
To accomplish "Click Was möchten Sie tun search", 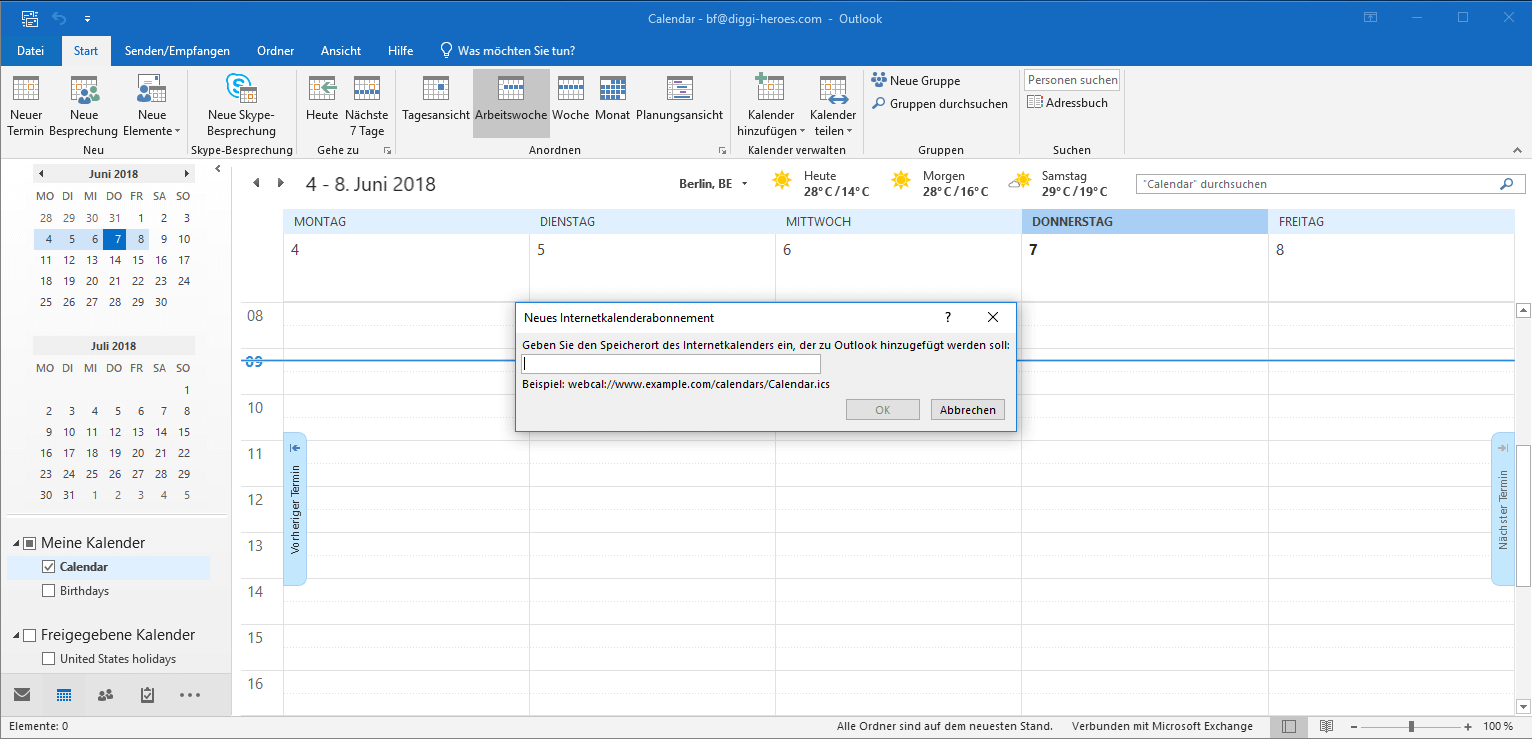I will [x=508, y=51].
